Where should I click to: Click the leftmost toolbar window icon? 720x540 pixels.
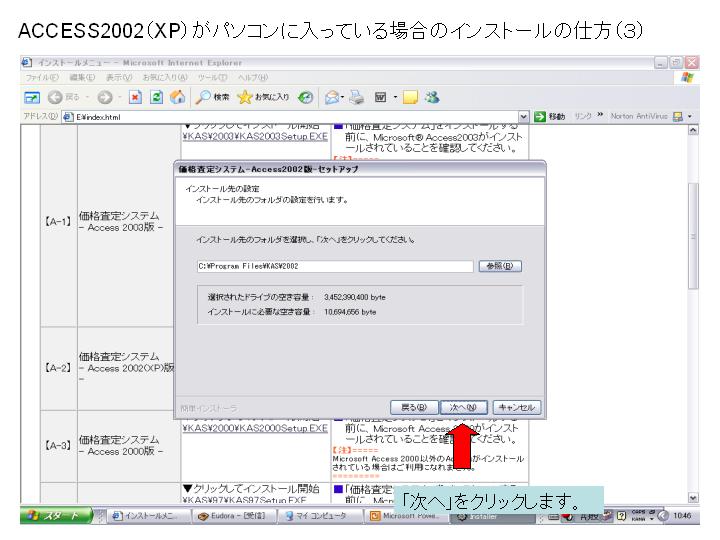(x=32, y=97)
